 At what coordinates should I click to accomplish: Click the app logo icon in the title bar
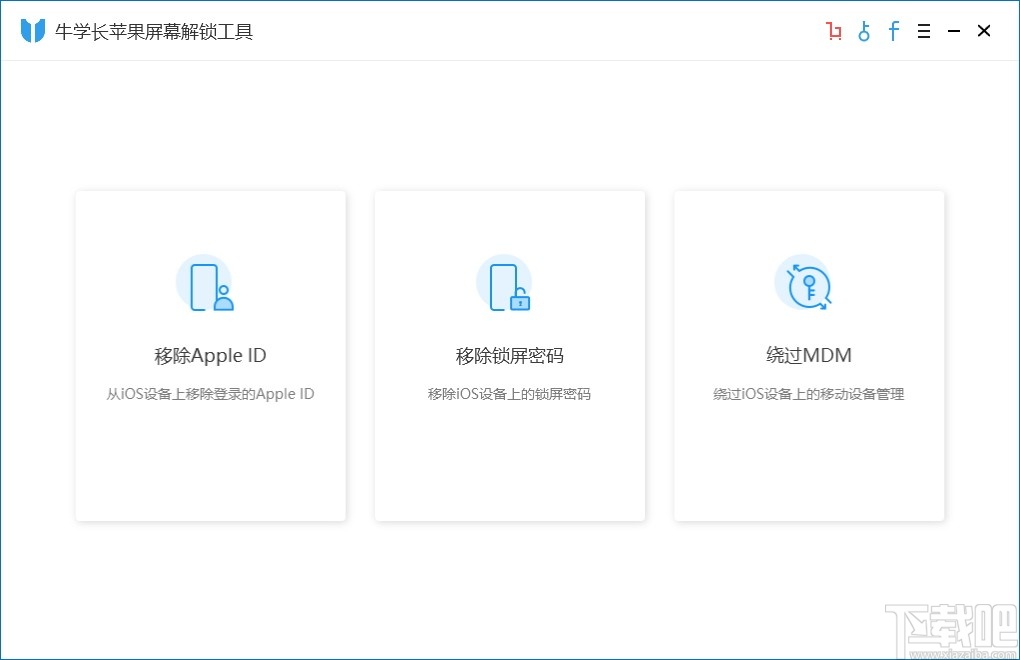pyautogui.click(x=33, y=30)
